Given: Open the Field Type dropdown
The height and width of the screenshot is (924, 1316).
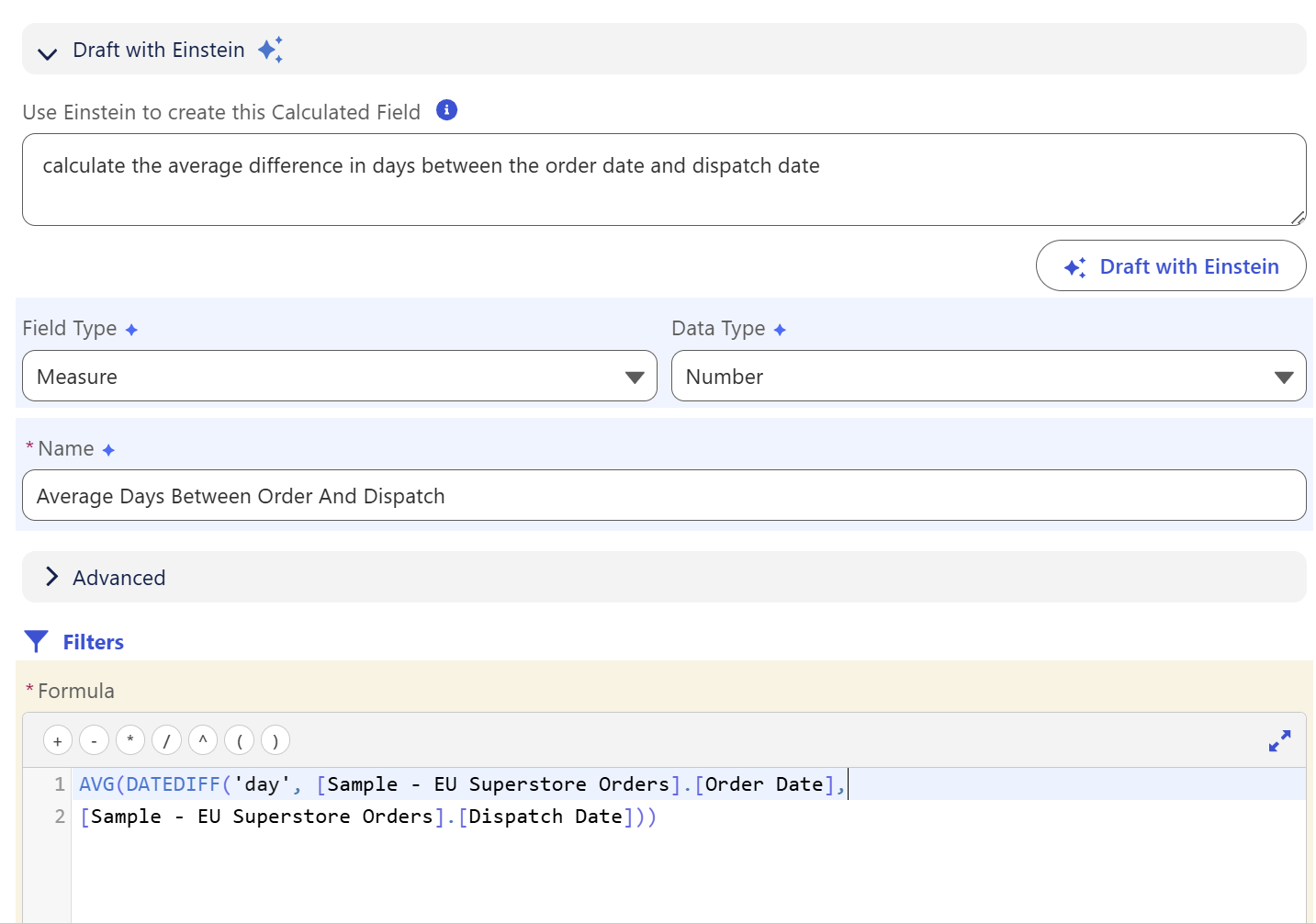Looking at the screenshot, I should [340, 376].
